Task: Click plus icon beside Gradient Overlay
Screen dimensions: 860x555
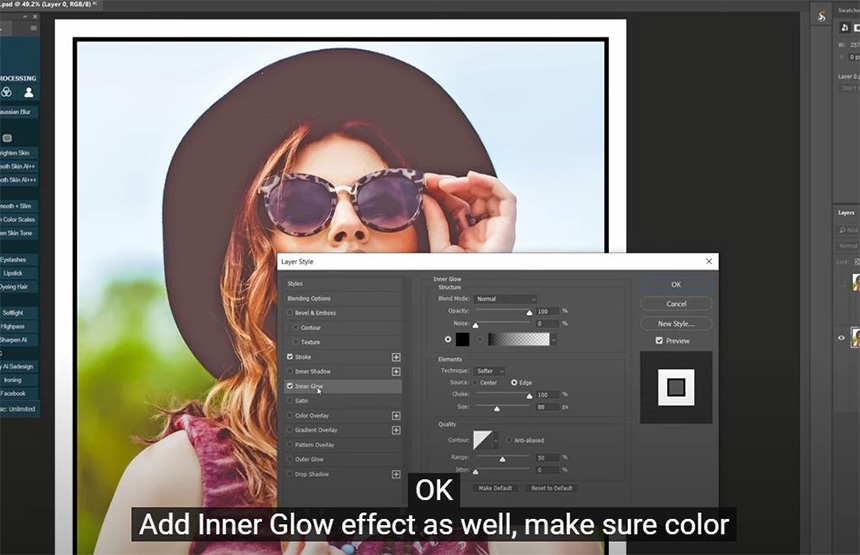Action: tap(396, 430)
